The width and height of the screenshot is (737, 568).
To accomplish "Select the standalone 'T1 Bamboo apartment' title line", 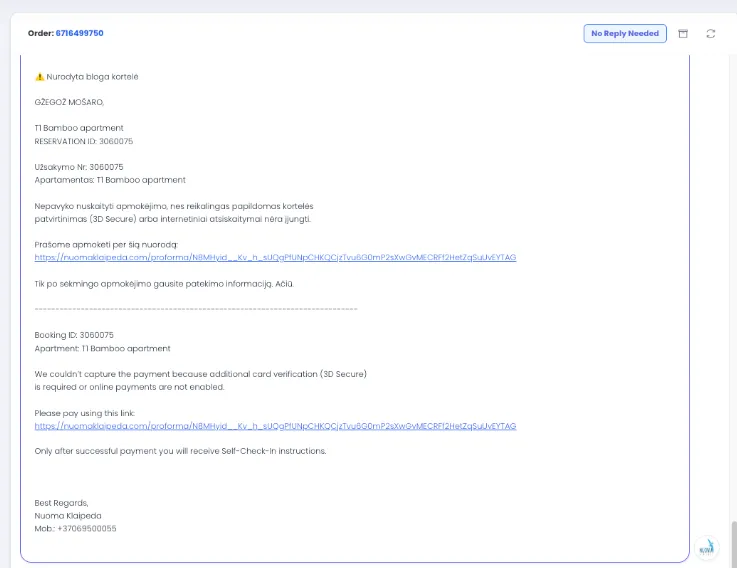I will pyautogui.click(x=79, y=128).
